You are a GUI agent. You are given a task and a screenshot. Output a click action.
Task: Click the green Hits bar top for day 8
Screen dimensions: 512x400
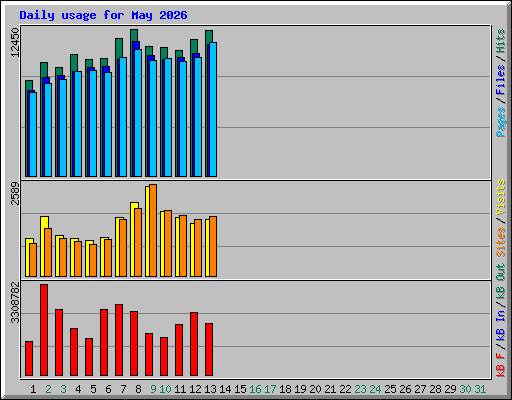[134, 35]
